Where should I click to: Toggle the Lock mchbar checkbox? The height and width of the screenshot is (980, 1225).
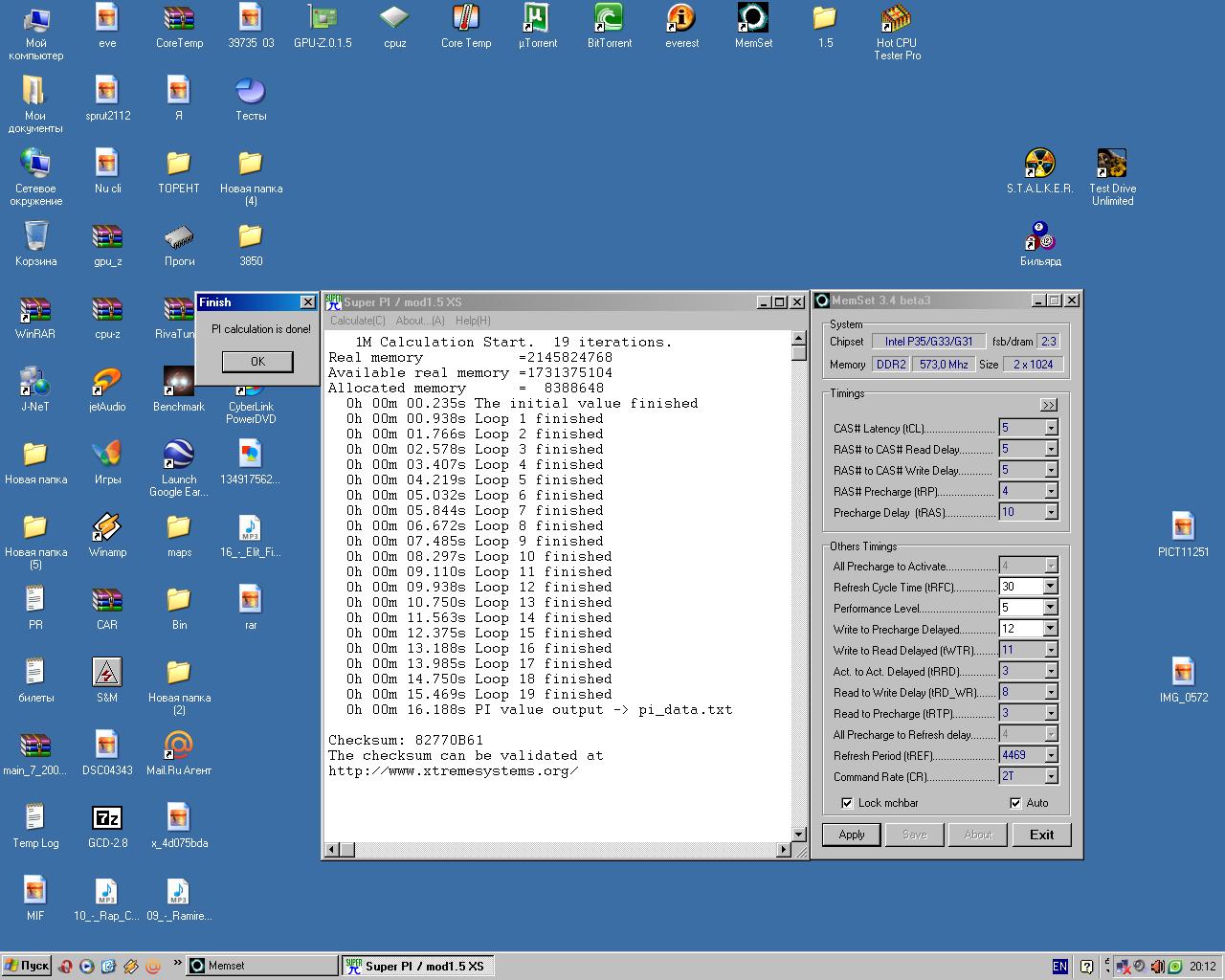click(x=847, y=803)
